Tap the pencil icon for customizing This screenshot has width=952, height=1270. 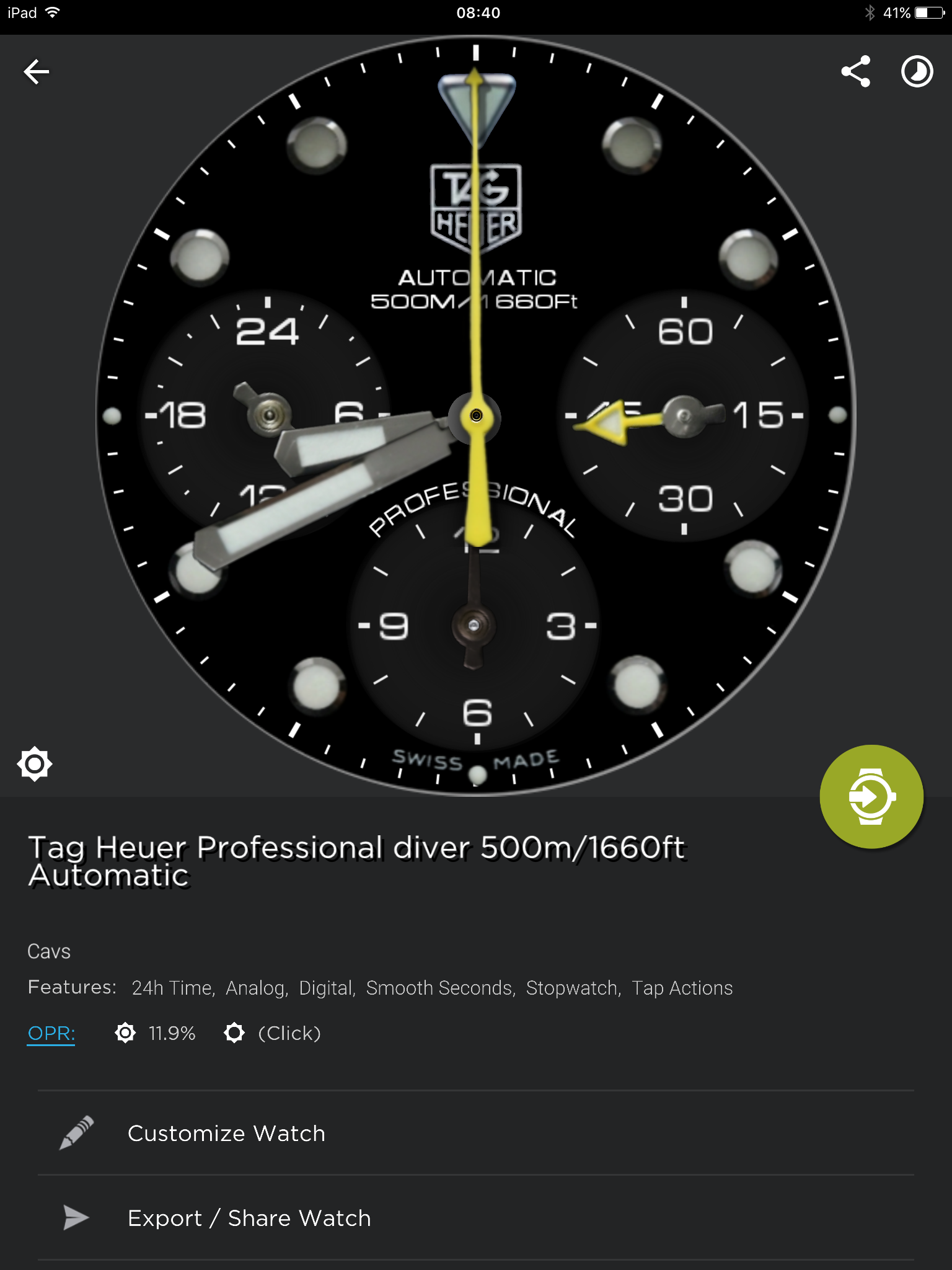coord(76,1133)
